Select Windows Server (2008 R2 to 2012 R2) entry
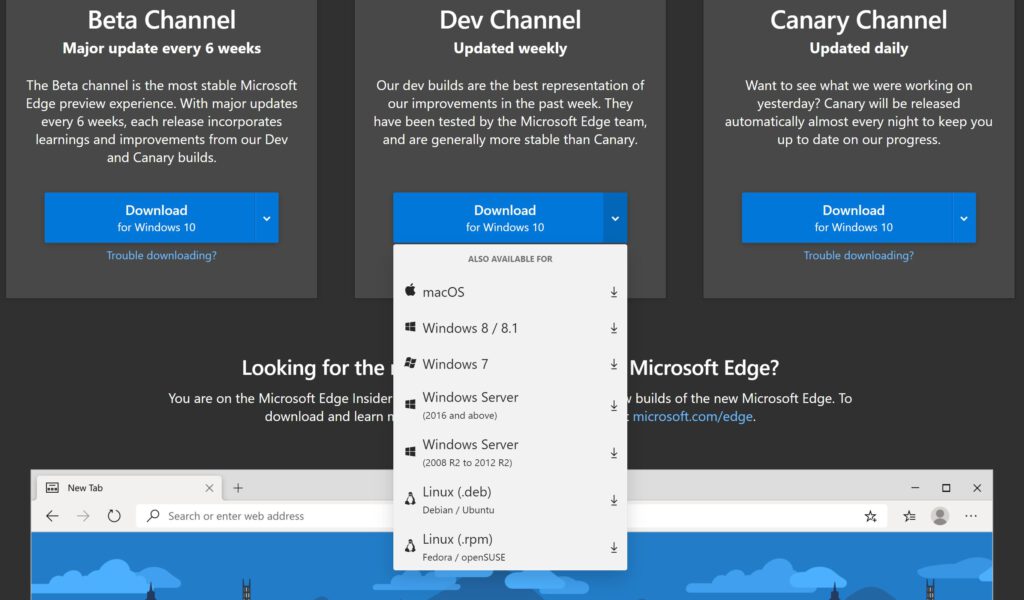 (x=510, y=452)
